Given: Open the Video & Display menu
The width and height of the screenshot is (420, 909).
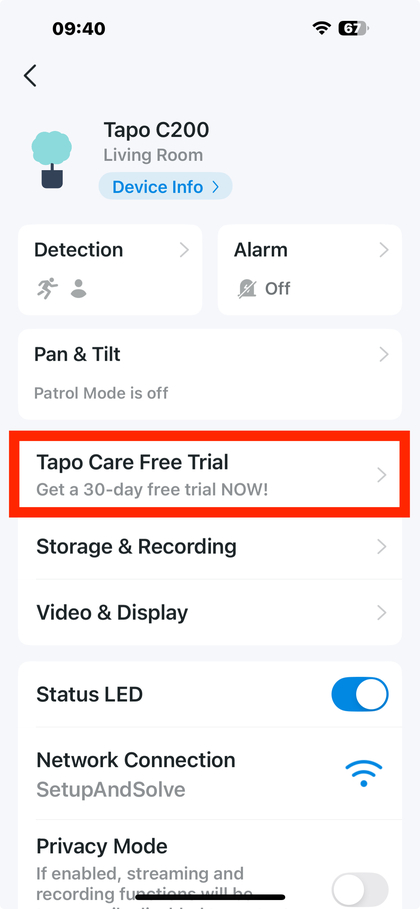Looking at the screenshot, I should point(210,613).
